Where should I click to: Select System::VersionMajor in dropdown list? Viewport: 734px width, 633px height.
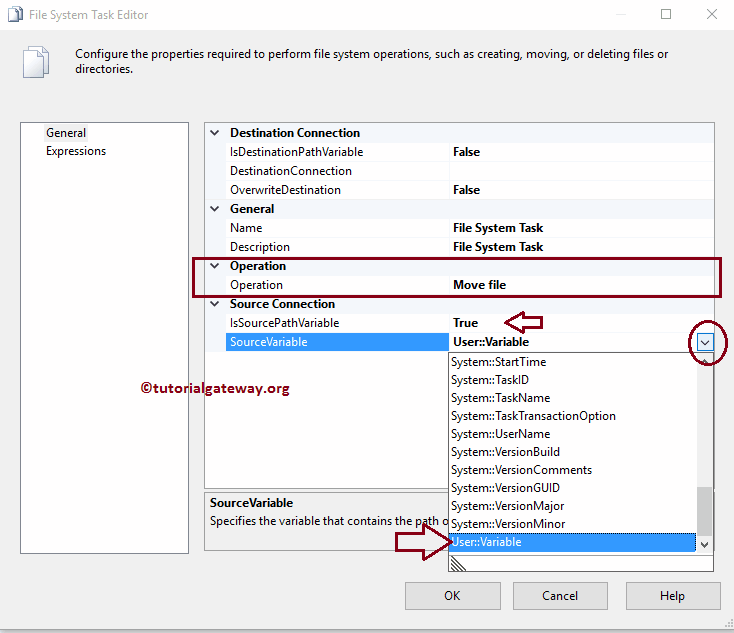pyautogui.click(x=573, y=506)
